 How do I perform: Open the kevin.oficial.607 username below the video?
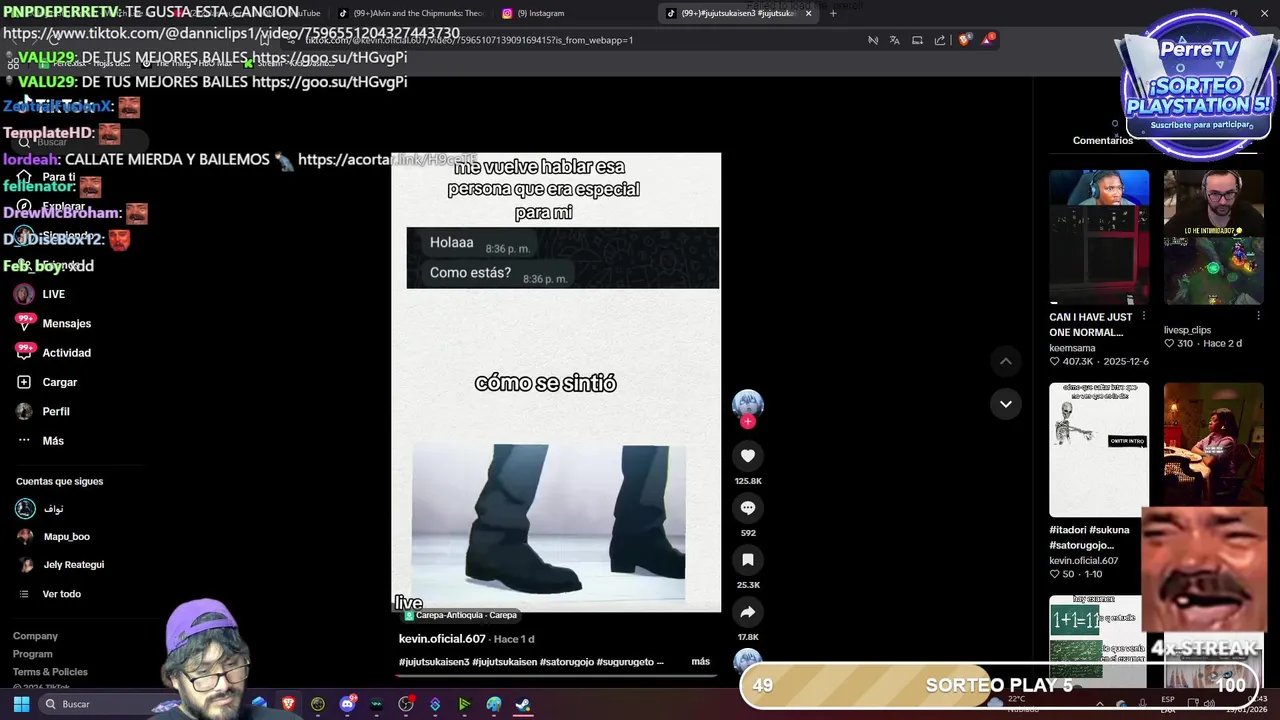pos(442,639)
